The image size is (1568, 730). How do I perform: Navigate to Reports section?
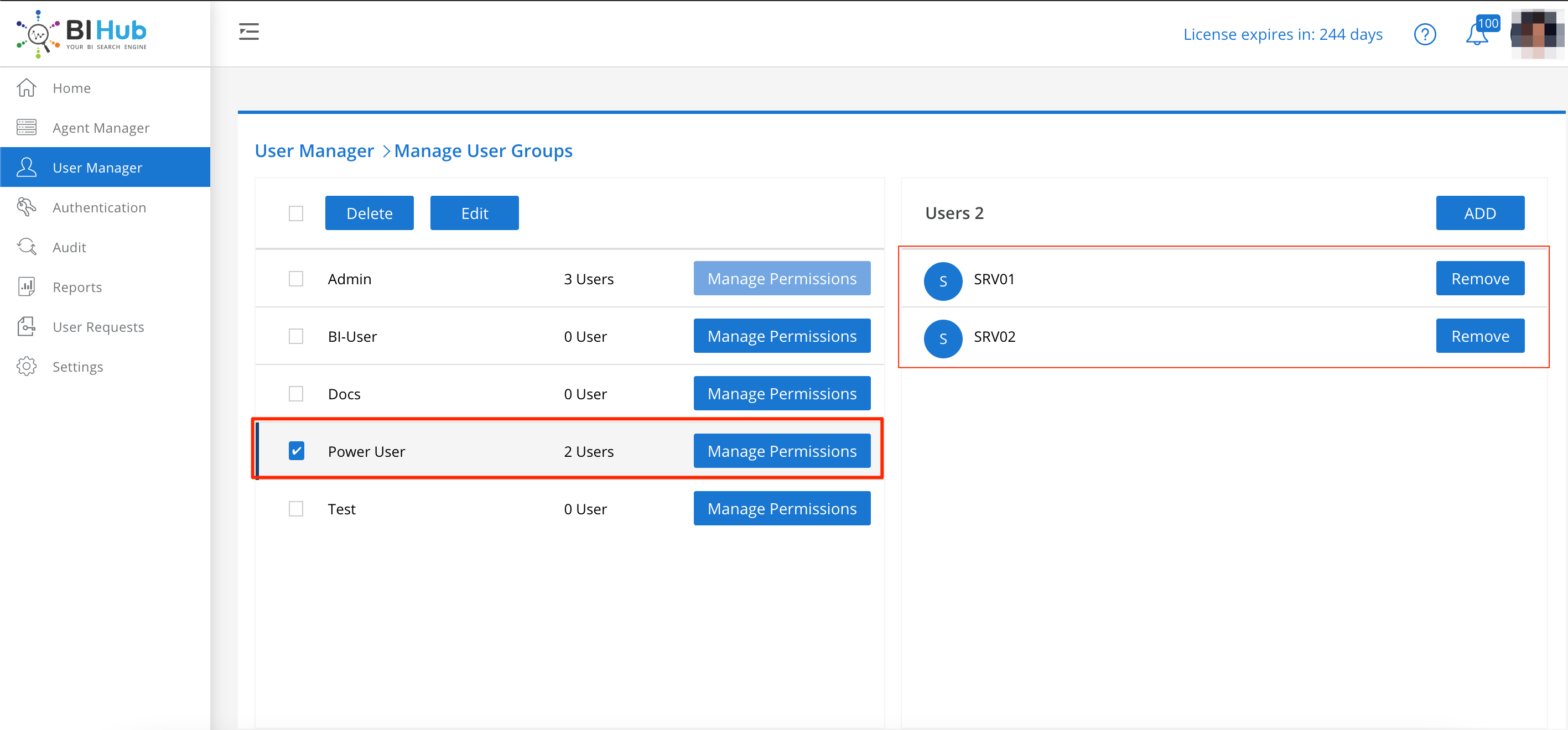pyautogui.click(x=78, y=287)
